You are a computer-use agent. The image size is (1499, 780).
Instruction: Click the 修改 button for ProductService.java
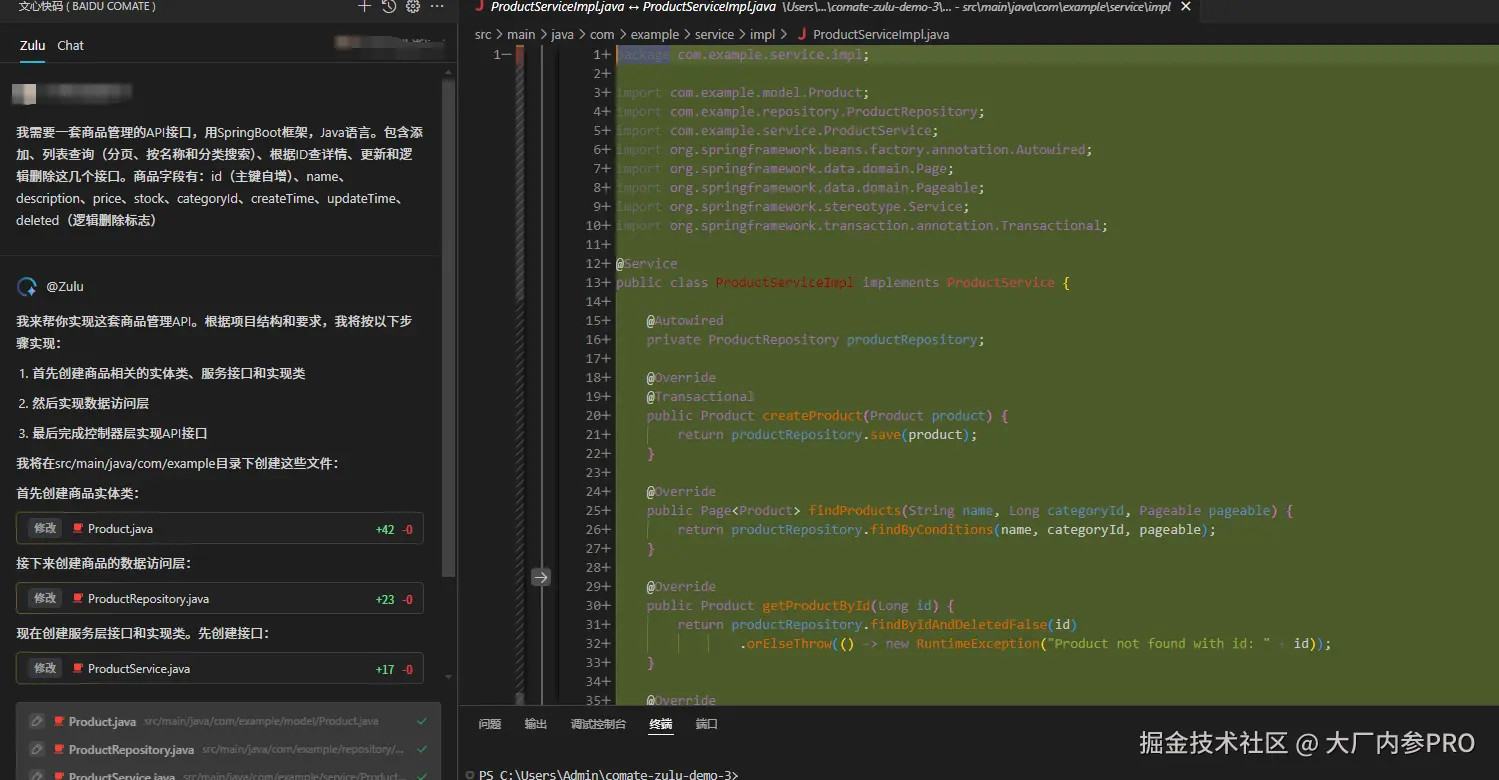45,668
